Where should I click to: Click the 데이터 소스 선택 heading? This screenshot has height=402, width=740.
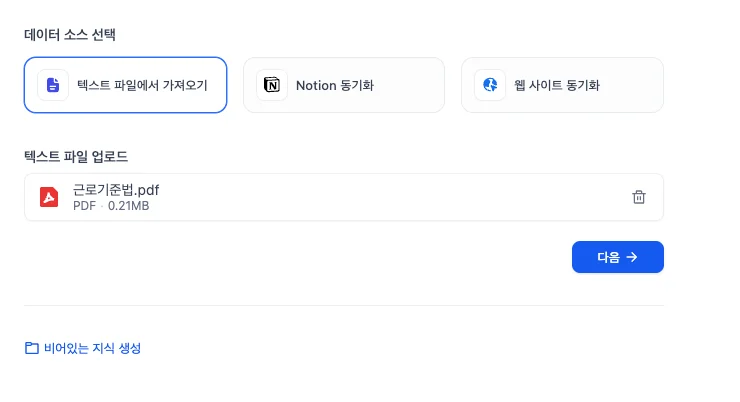pyautogui.click(x=70, y=35)
